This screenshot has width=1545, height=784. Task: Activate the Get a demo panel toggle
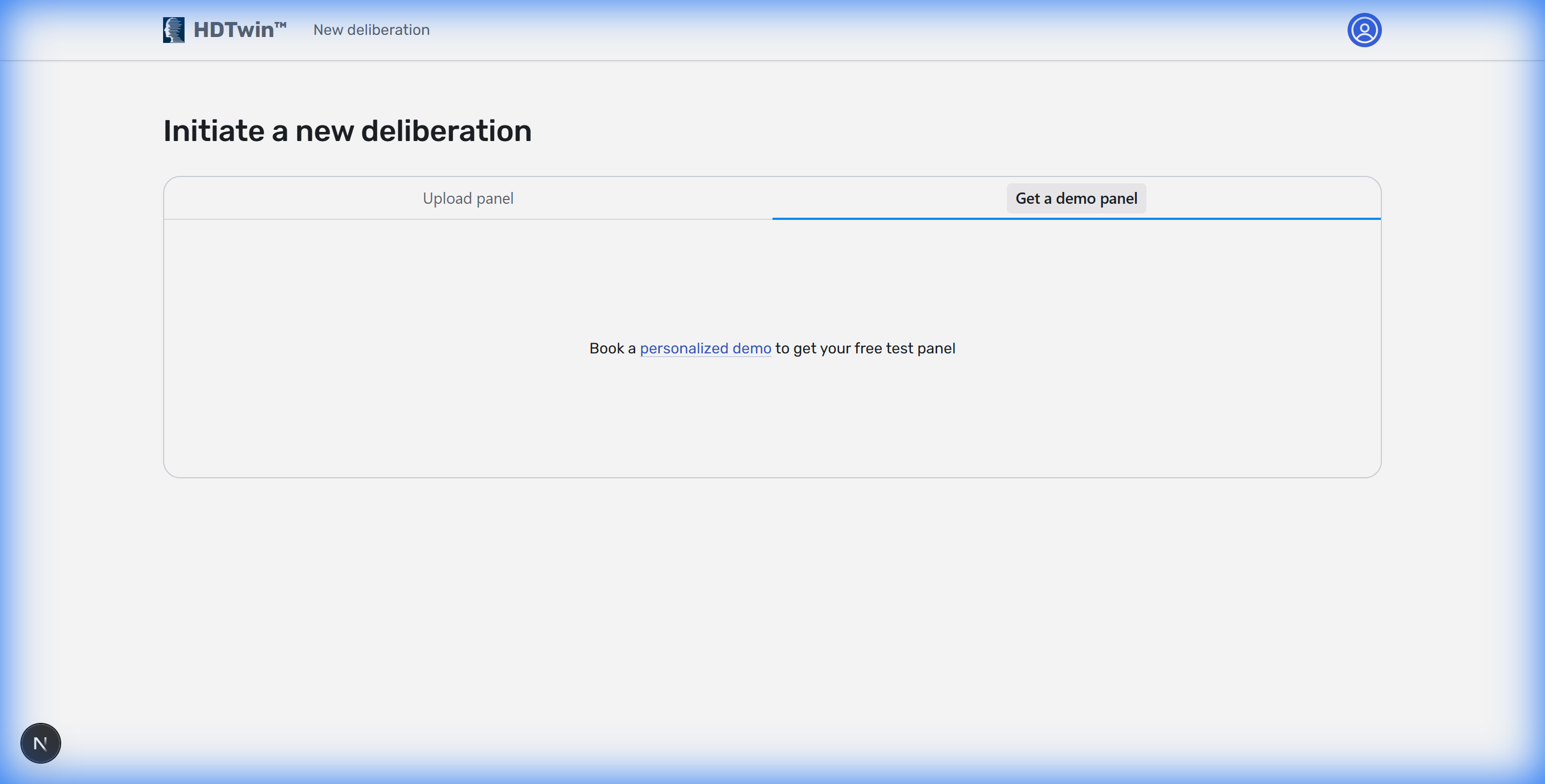pos(1076,198)
